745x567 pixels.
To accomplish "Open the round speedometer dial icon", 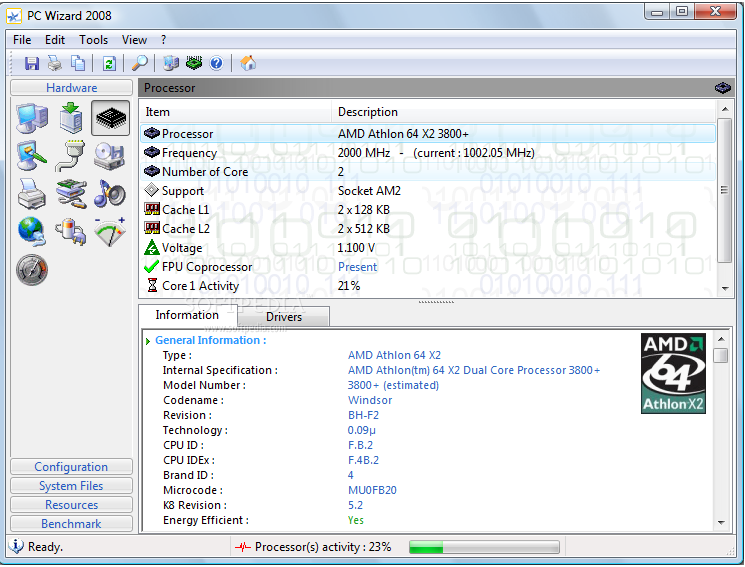I will coord(32,270).
